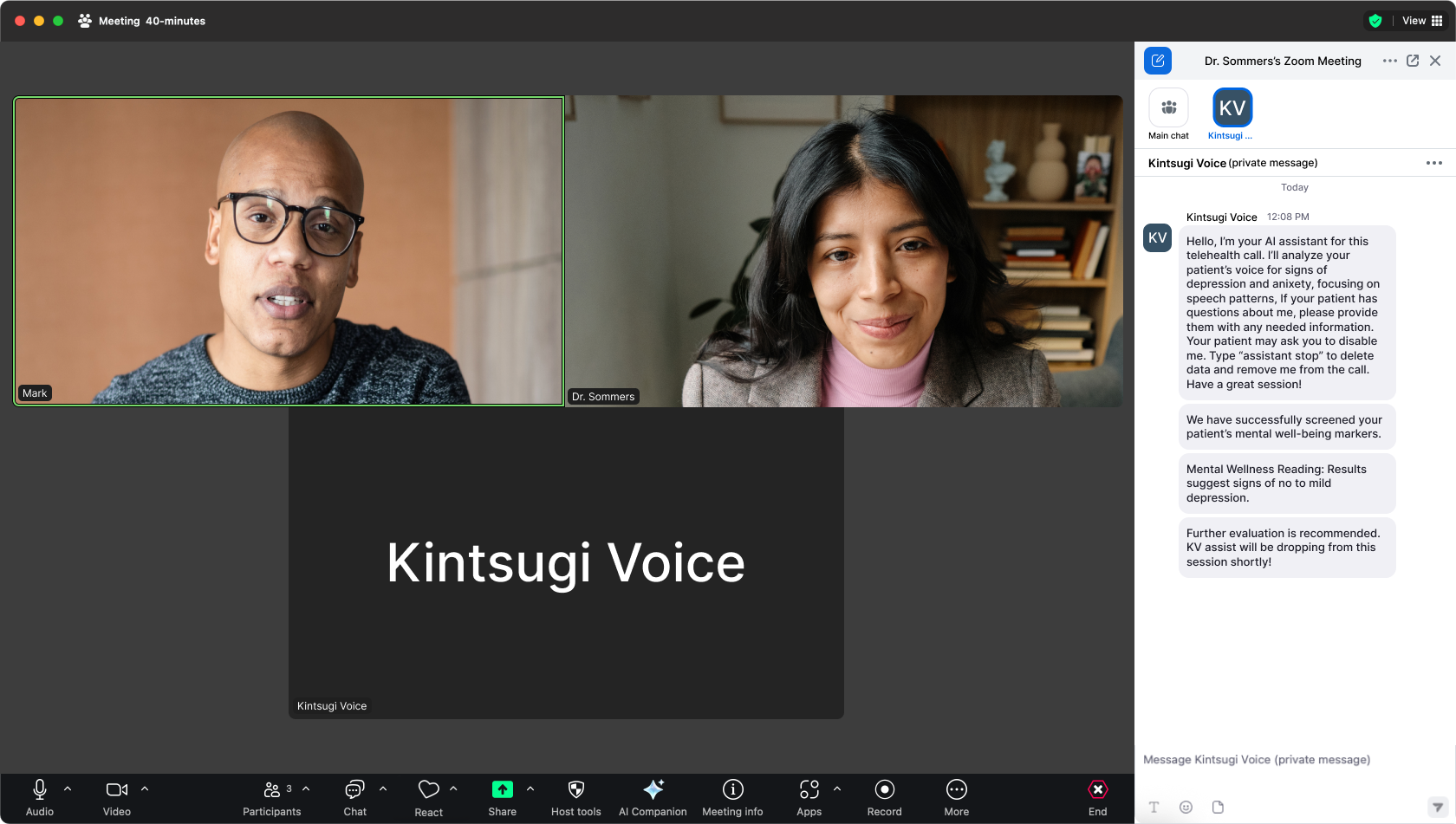Open Kintsugi Voice private message options
The width and height of the screenshot is (1456, 824).
click(x=1434, y=163)
